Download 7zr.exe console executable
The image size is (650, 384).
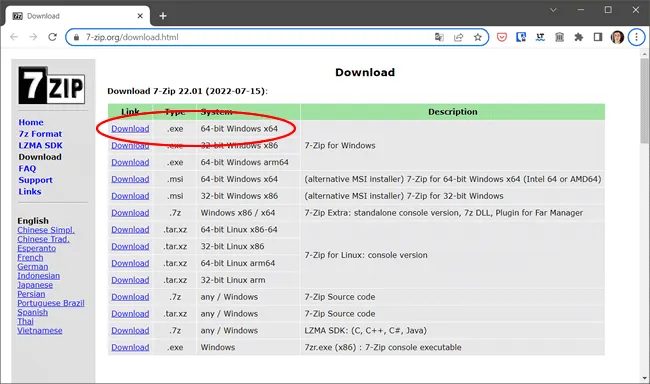[130, 347]
